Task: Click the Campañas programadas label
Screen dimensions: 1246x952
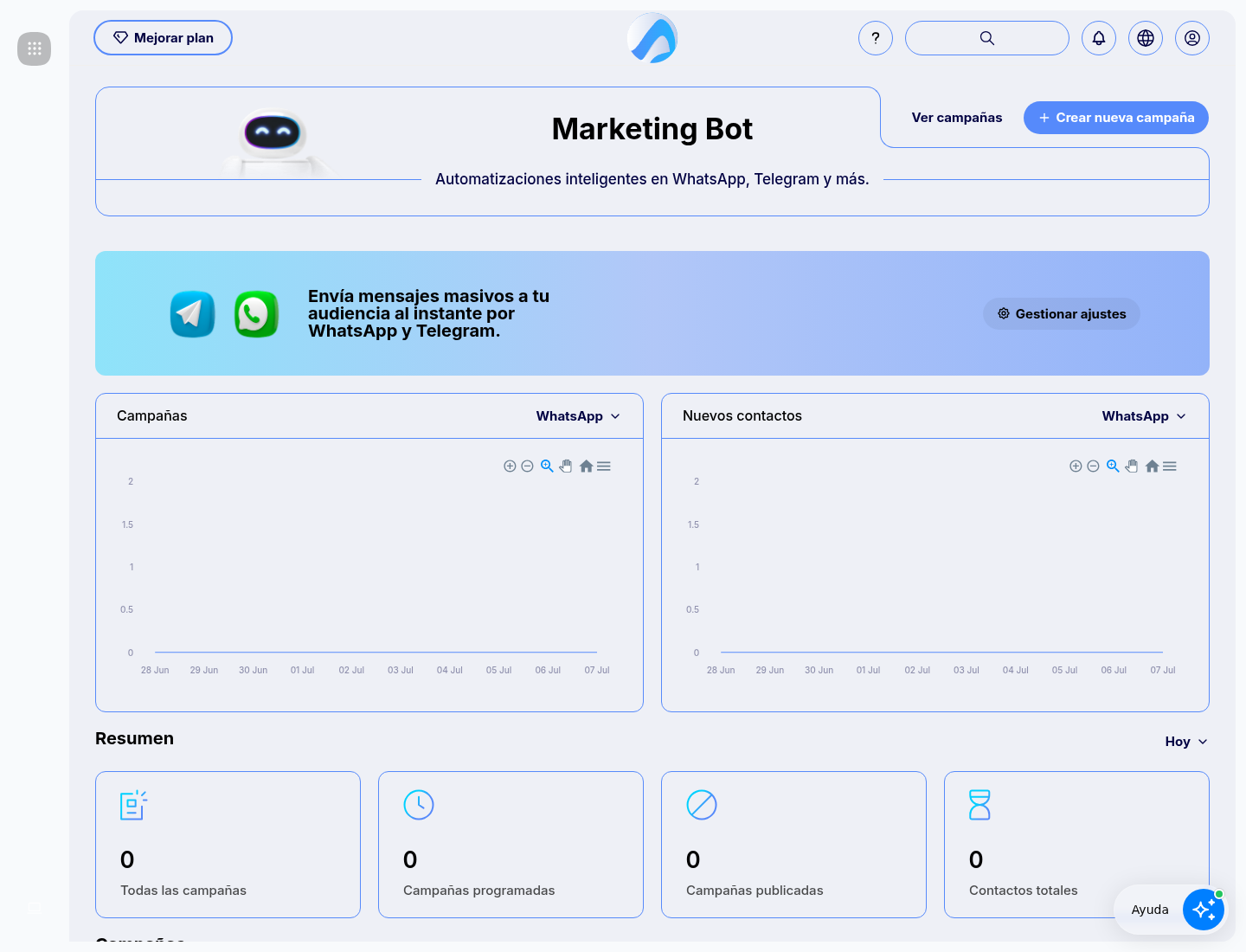Action: pyautogui.click(x=479, y=891)
